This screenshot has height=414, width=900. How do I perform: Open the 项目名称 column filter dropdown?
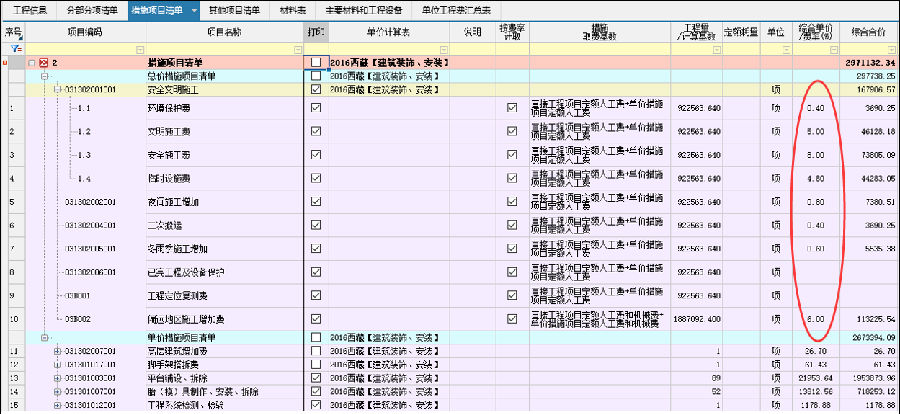tap(297, 48)
